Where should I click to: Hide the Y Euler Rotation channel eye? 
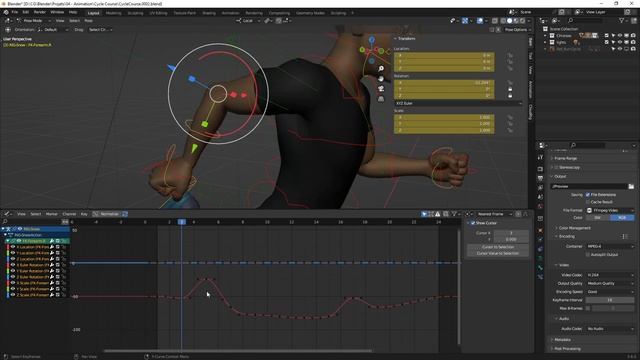(x=13, y=271)
